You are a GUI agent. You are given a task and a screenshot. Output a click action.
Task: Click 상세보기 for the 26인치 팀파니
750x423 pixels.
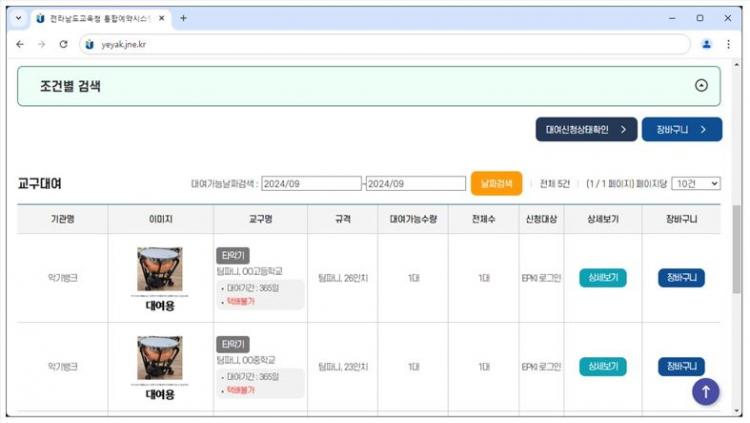(x=603, y=278)
